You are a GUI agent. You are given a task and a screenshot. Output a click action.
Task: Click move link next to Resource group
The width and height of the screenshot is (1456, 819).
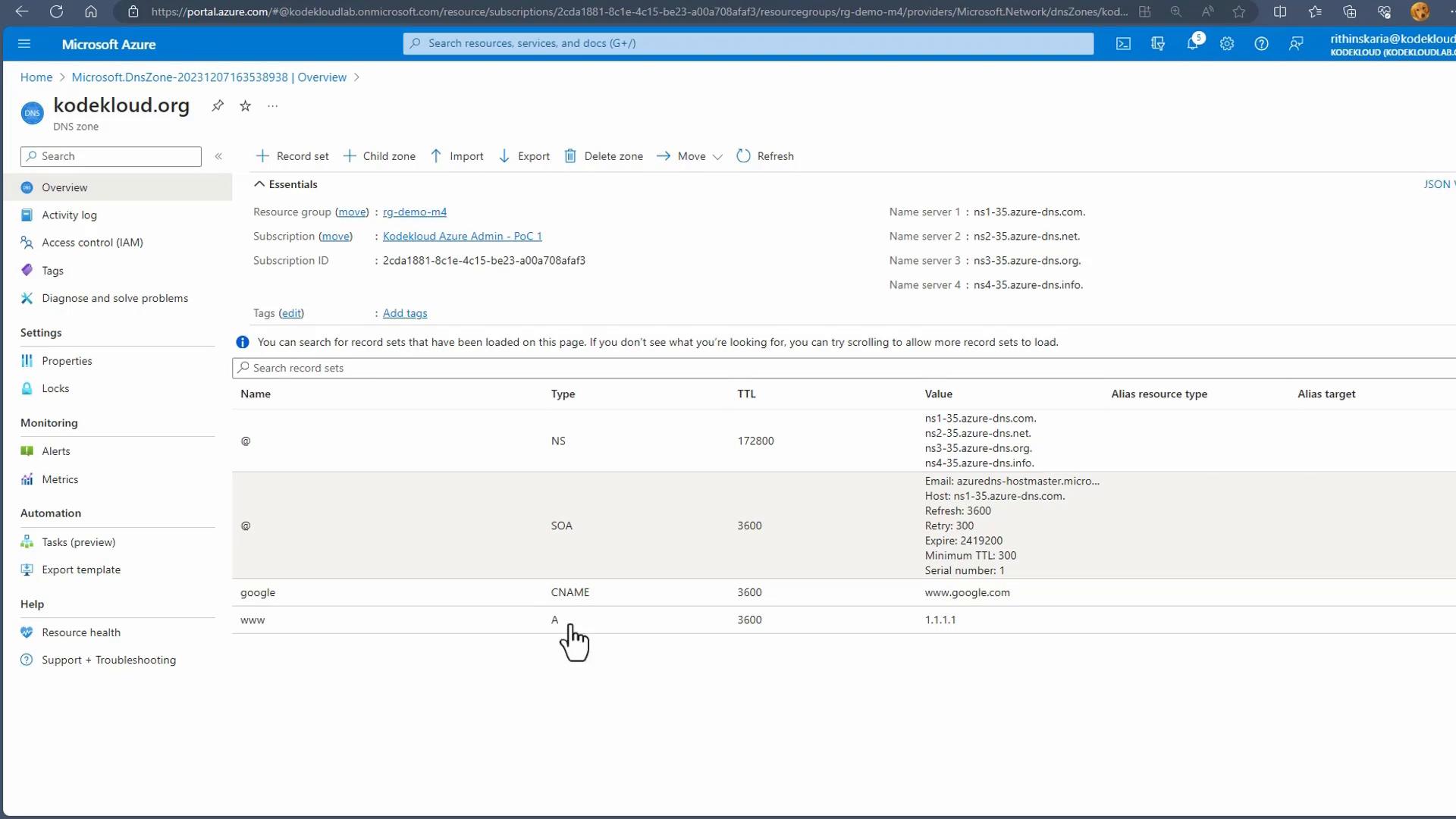coord(352,212)
